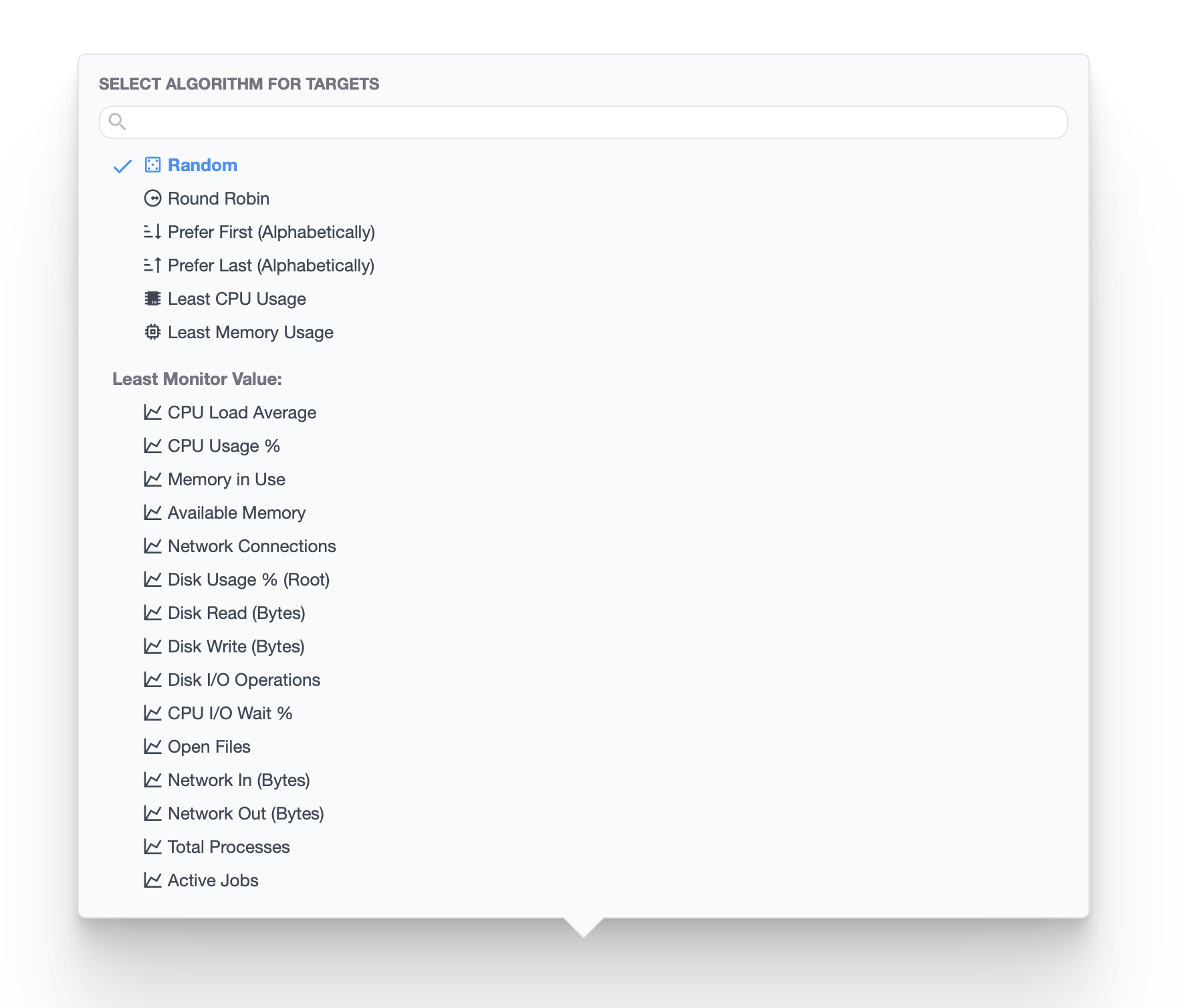This screenshot has width=1182, height=1008.
Task: Click the dice icon next to Random
Action: coord(152,165)
